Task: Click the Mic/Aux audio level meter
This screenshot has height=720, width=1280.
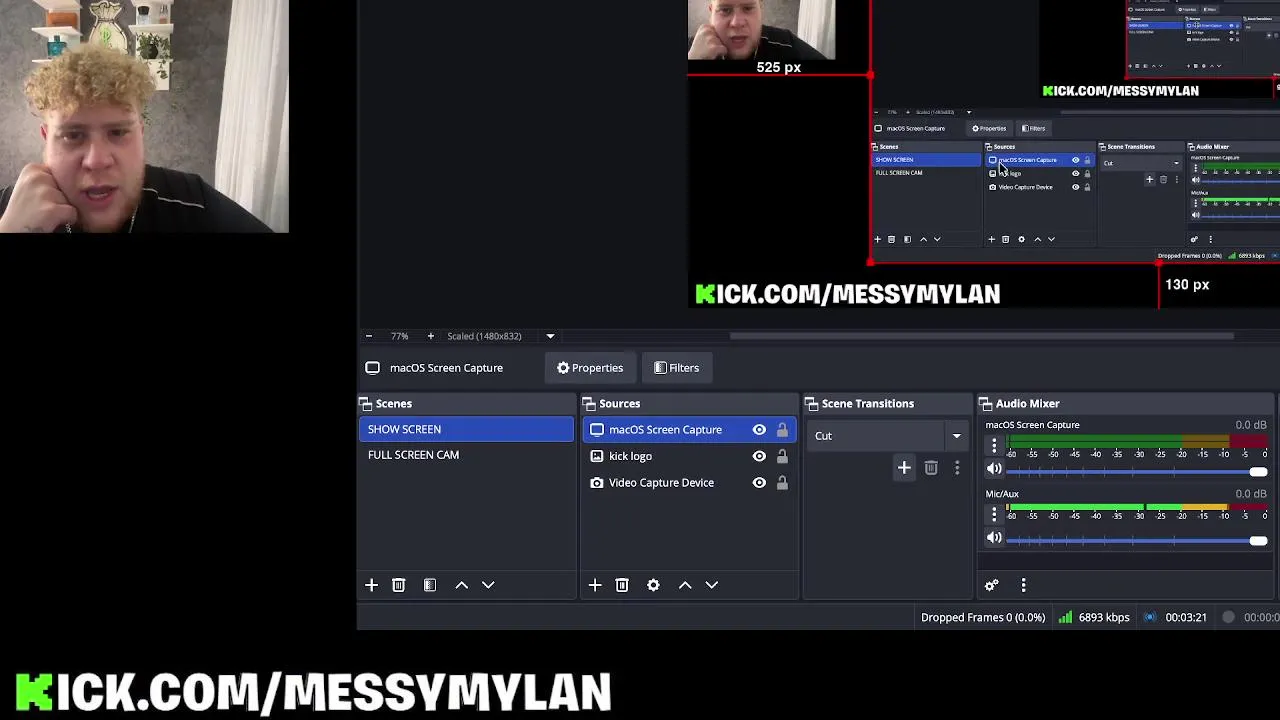Action: pos(1137,509)
